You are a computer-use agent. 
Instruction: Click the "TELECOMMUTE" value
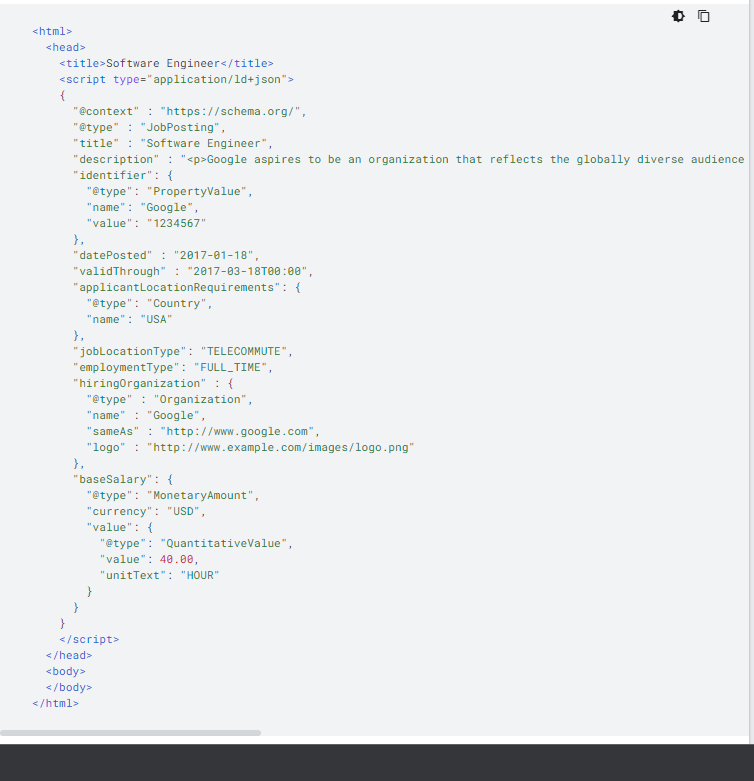click(244, 352)
